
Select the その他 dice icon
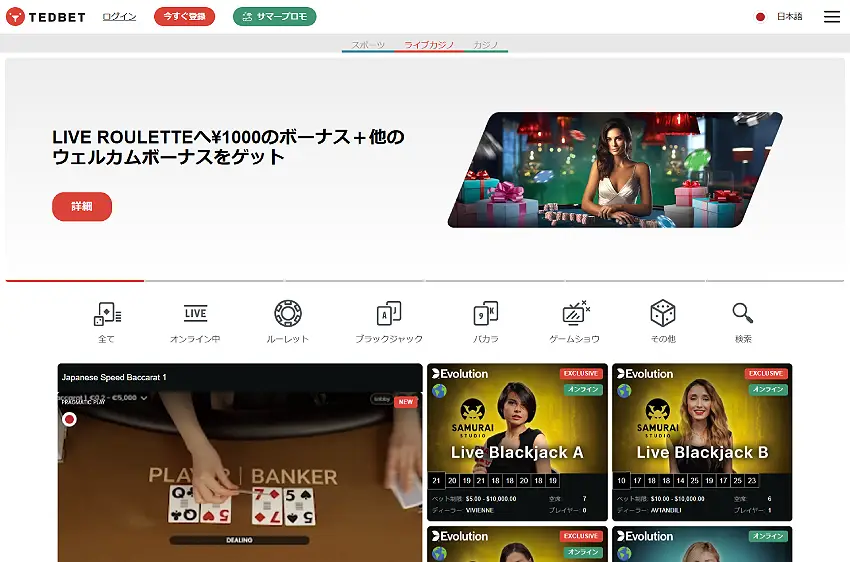tap(662, 313)
